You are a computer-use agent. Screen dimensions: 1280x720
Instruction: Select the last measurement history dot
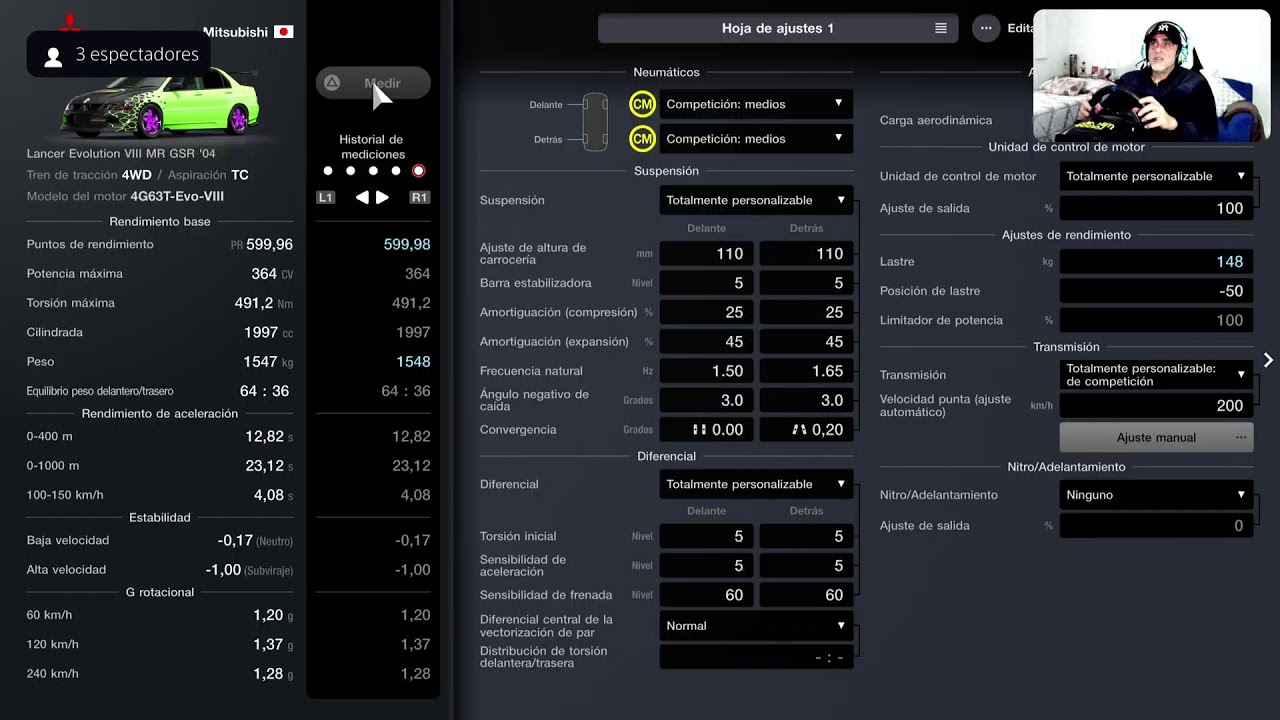click(419, 171)
